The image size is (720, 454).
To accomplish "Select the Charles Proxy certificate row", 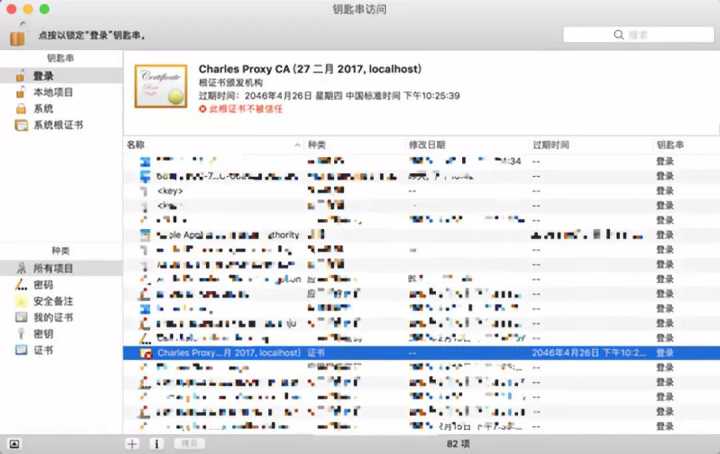I will tap(421, 353).
